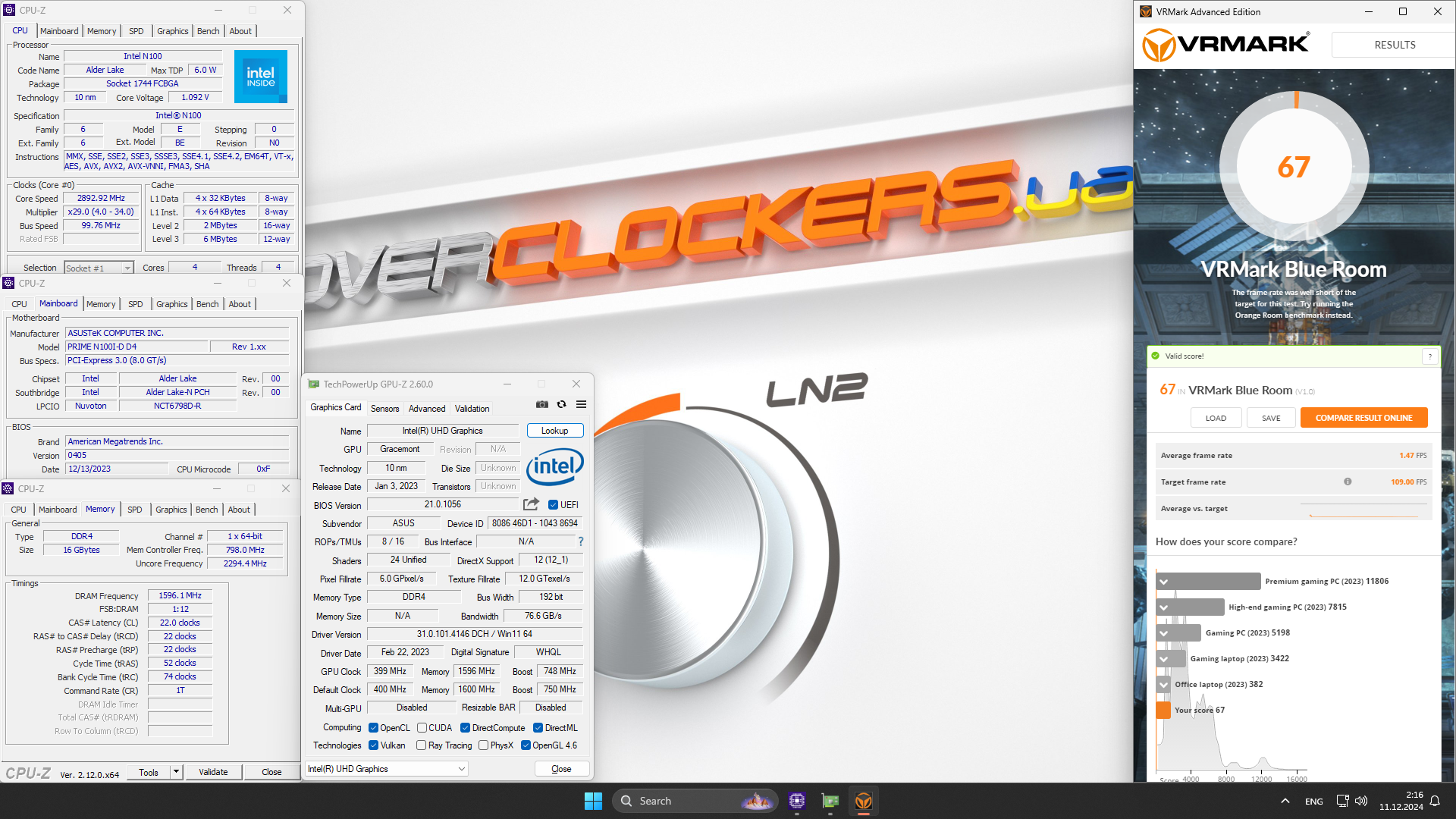The height and width of the screenshot is (819, 1456).
Task: Expand the Office laptop (2023) comparison
Action: coord(1163,685)
